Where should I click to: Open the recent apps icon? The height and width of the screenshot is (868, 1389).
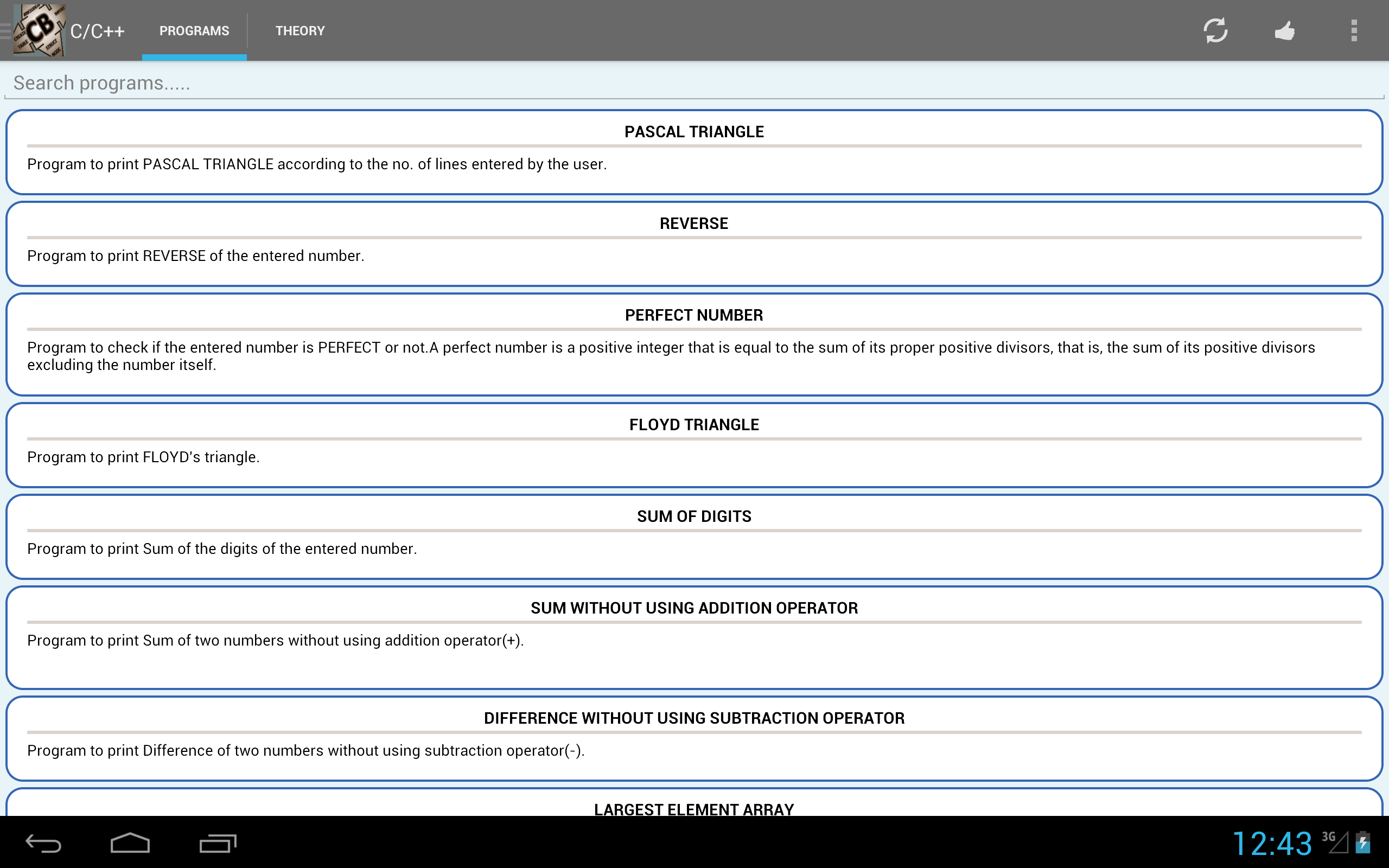218,843
